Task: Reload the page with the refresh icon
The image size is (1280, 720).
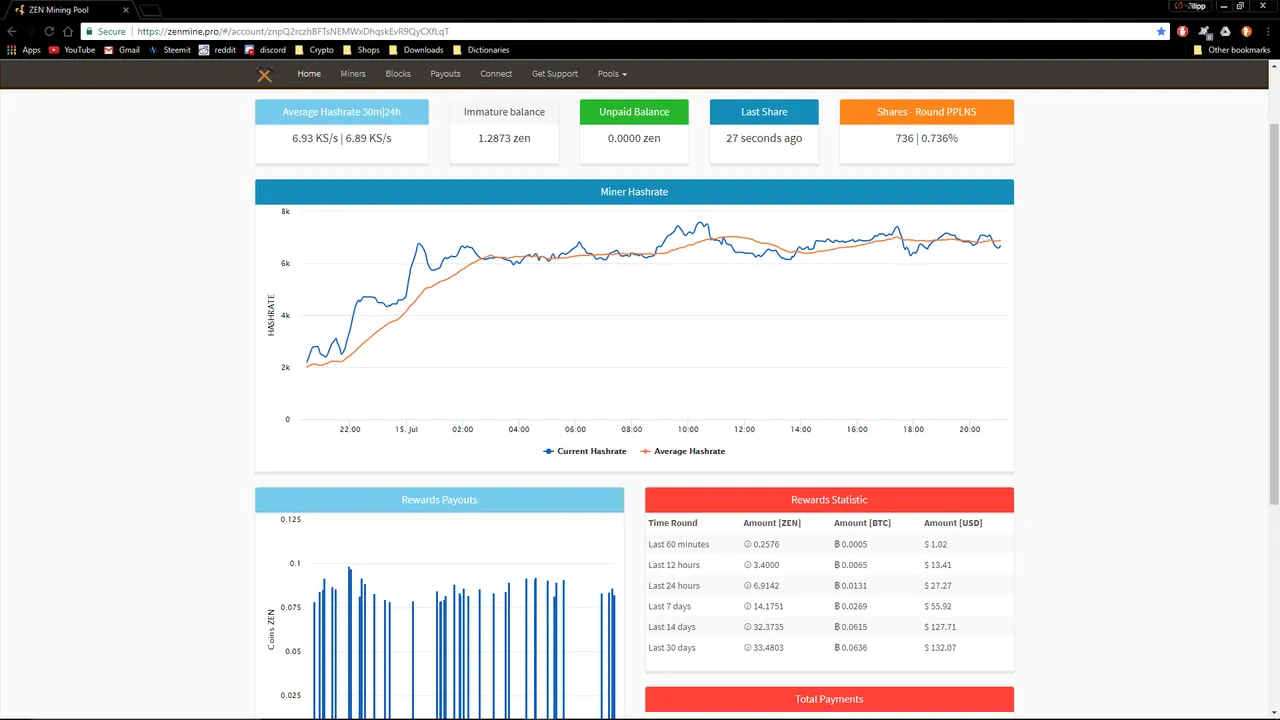Action: (49, 31)
